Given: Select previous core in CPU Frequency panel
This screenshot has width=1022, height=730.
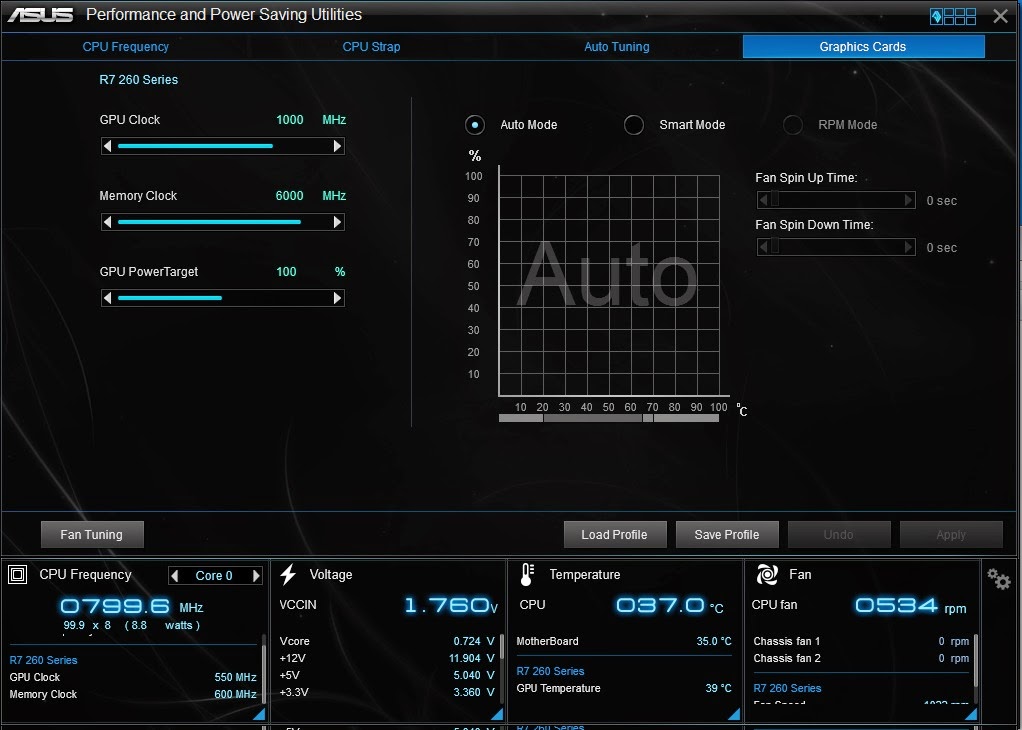Looking at the screenshot, I should click(x=174, y=576).
